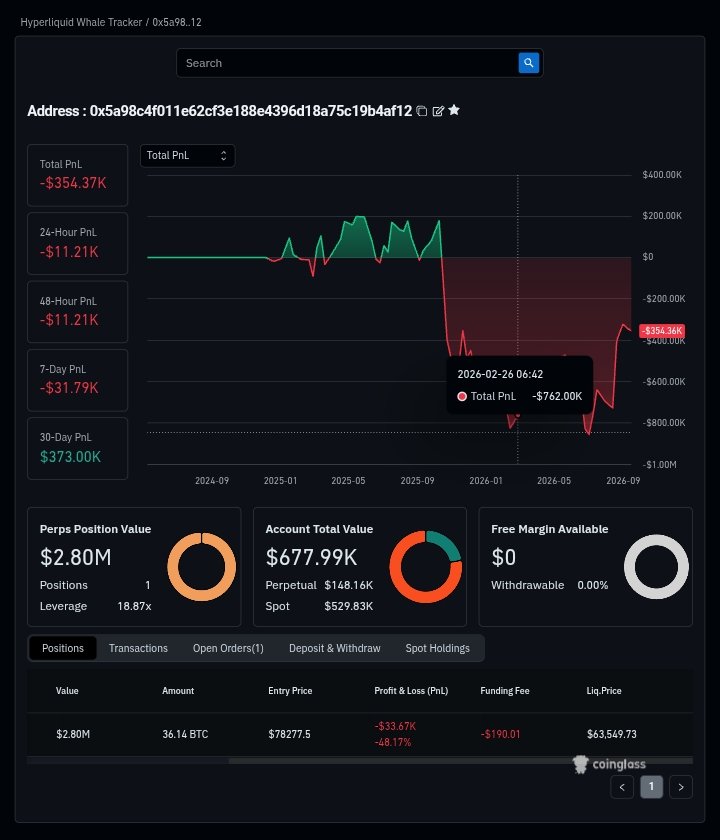Select the 48-Hour PnL card
Image resolution: width=720 pixels, height=840 pixels.
(78, 312)
